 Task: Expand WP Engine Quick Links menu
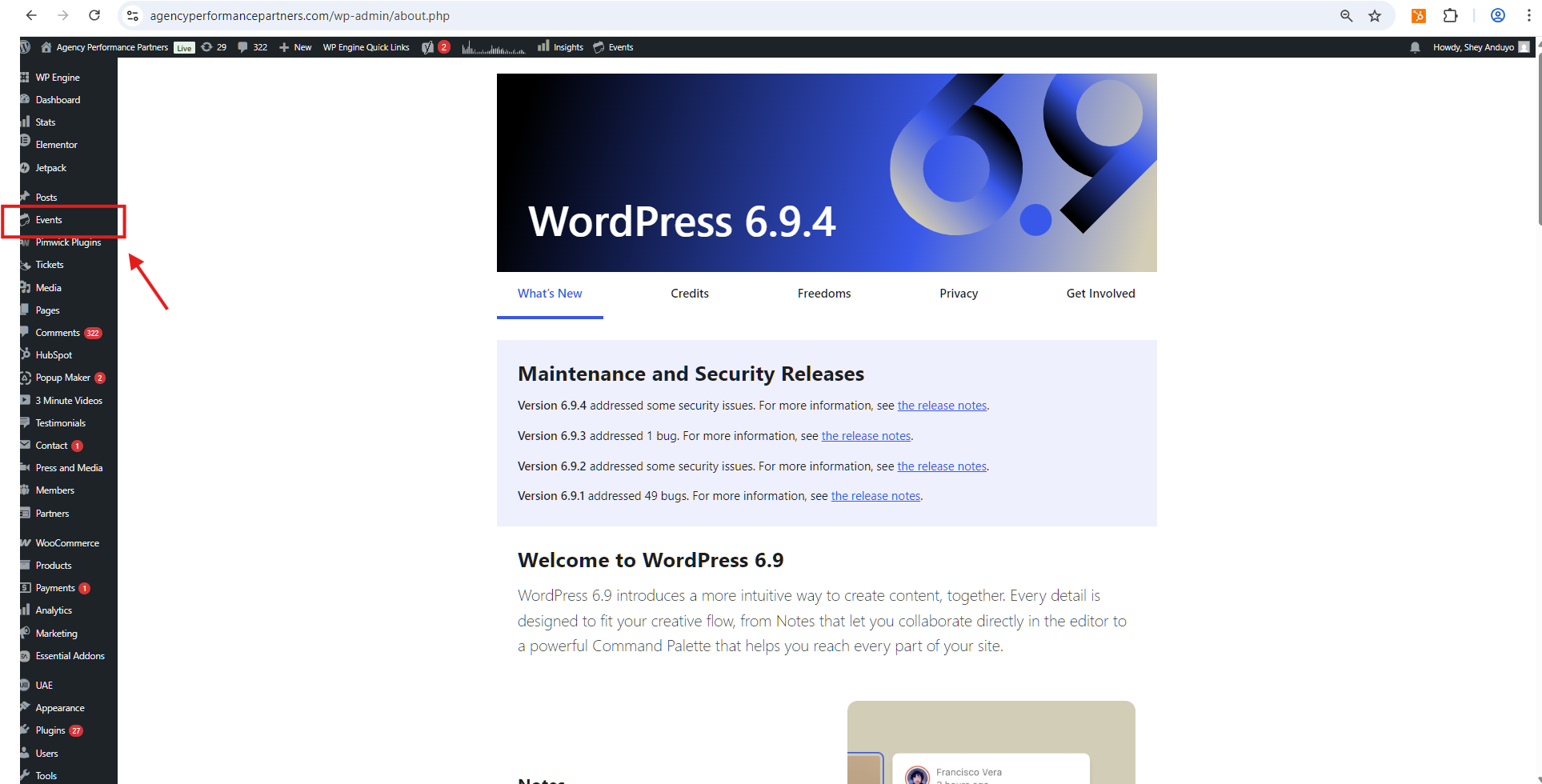pyautogui.click(x=366, y=47)
